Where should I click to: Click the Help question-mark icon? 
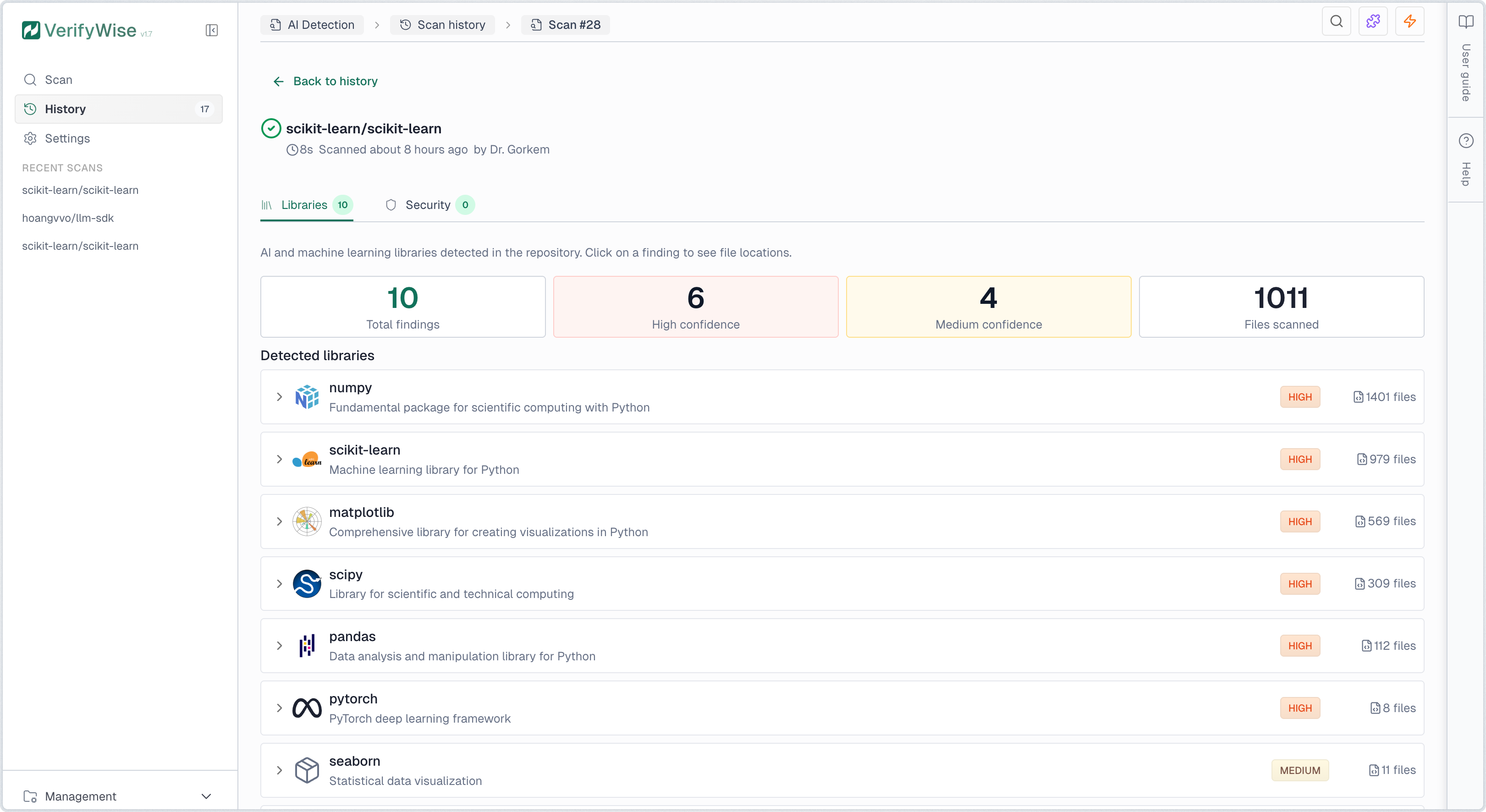tap(1466, 140)
